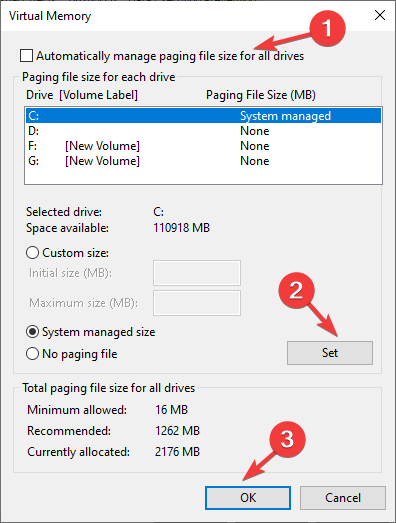
Task: Click the Paging File Size (MB) column header
Action: (261, 95)
